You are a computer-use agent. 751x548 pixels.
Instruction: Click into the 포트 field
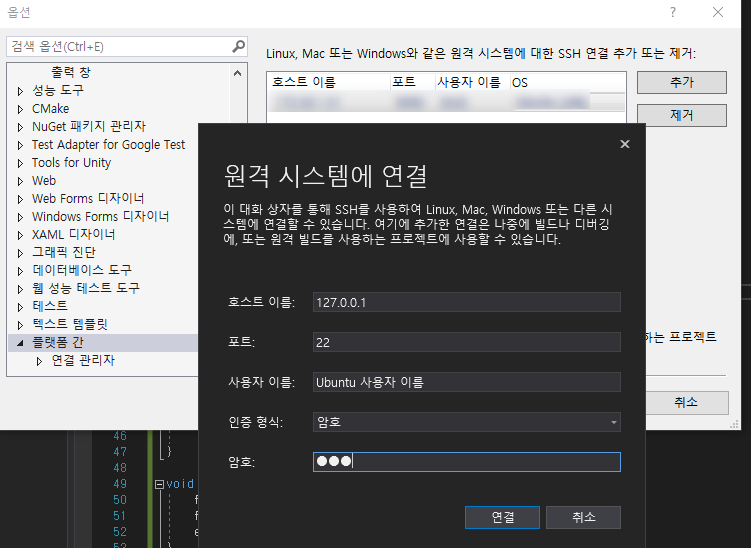467,342
